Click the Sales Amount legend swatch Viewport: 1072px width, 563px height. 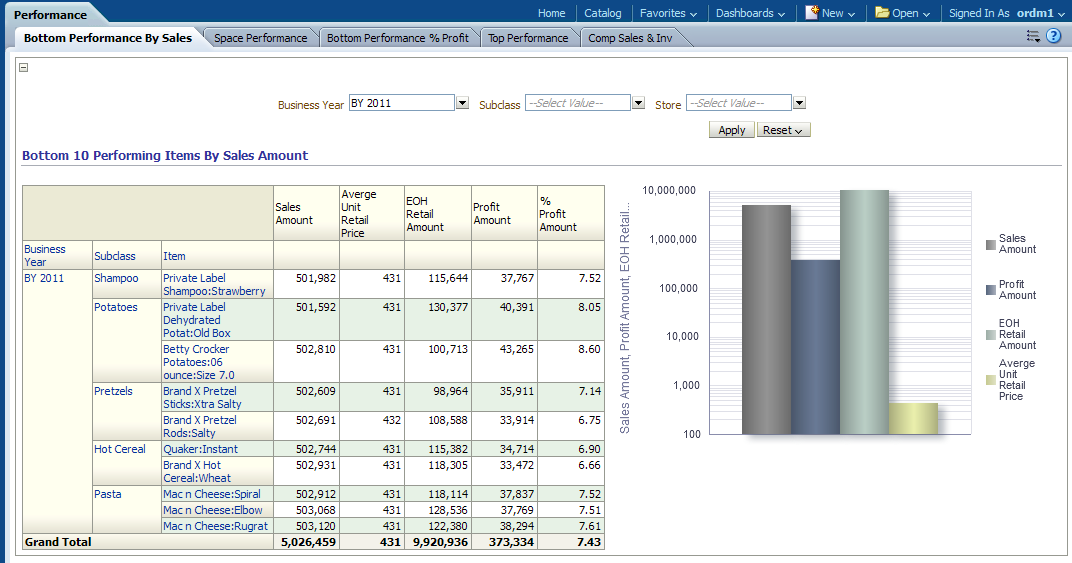click(x=990, y=244)
